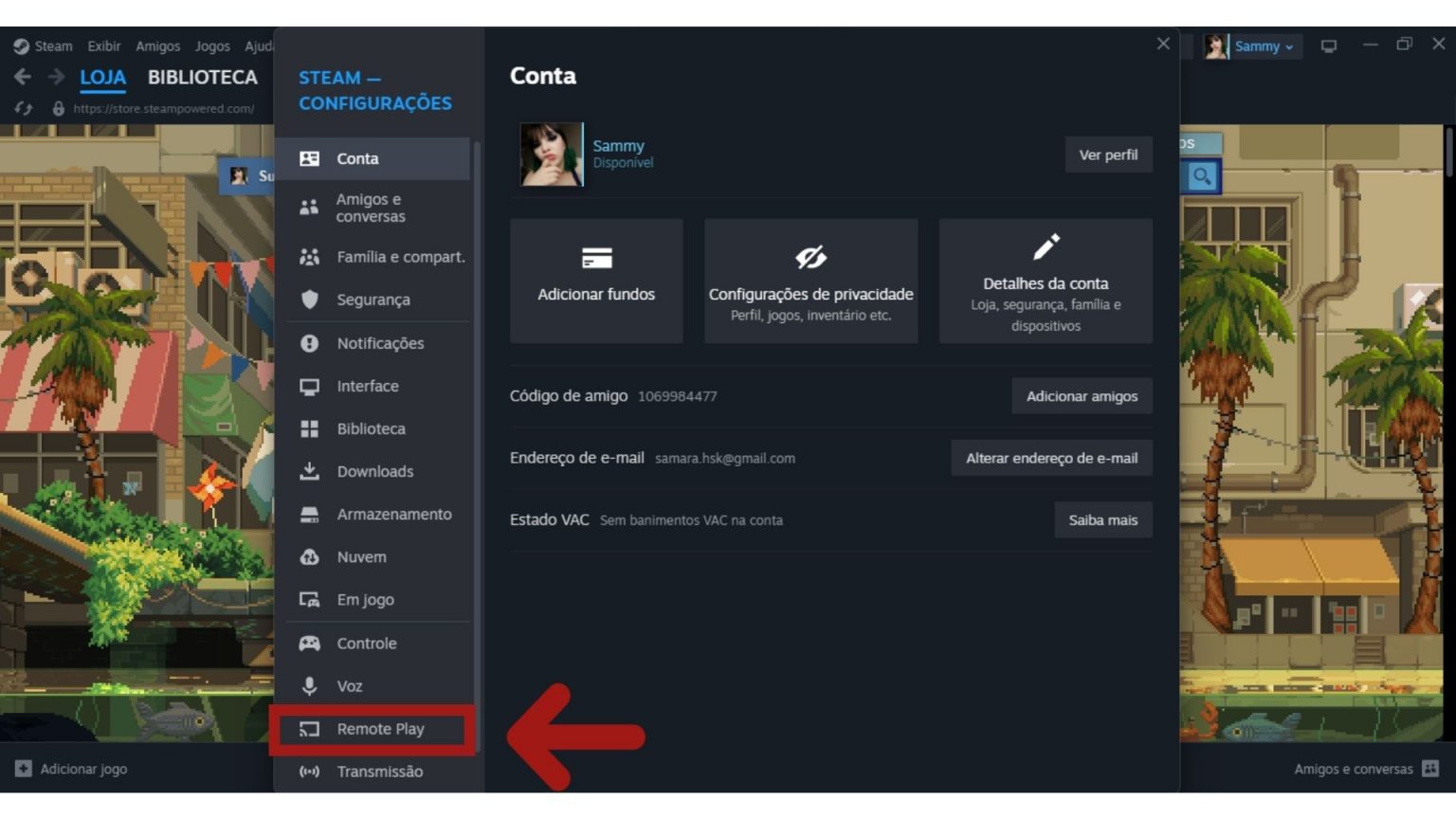1456x819 pixels.
Task: Select the Segurança shield icon
Action: [x=309, y=300]
